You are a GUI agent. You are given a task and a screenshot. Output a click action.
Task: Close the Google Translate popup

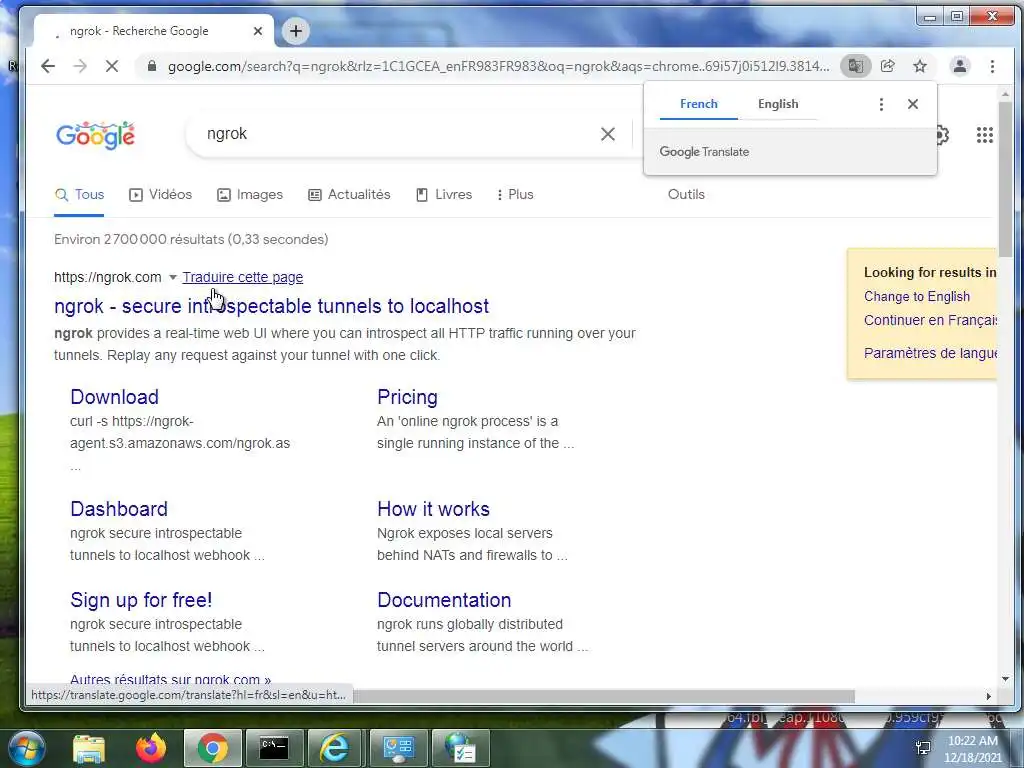click(913, 104)
